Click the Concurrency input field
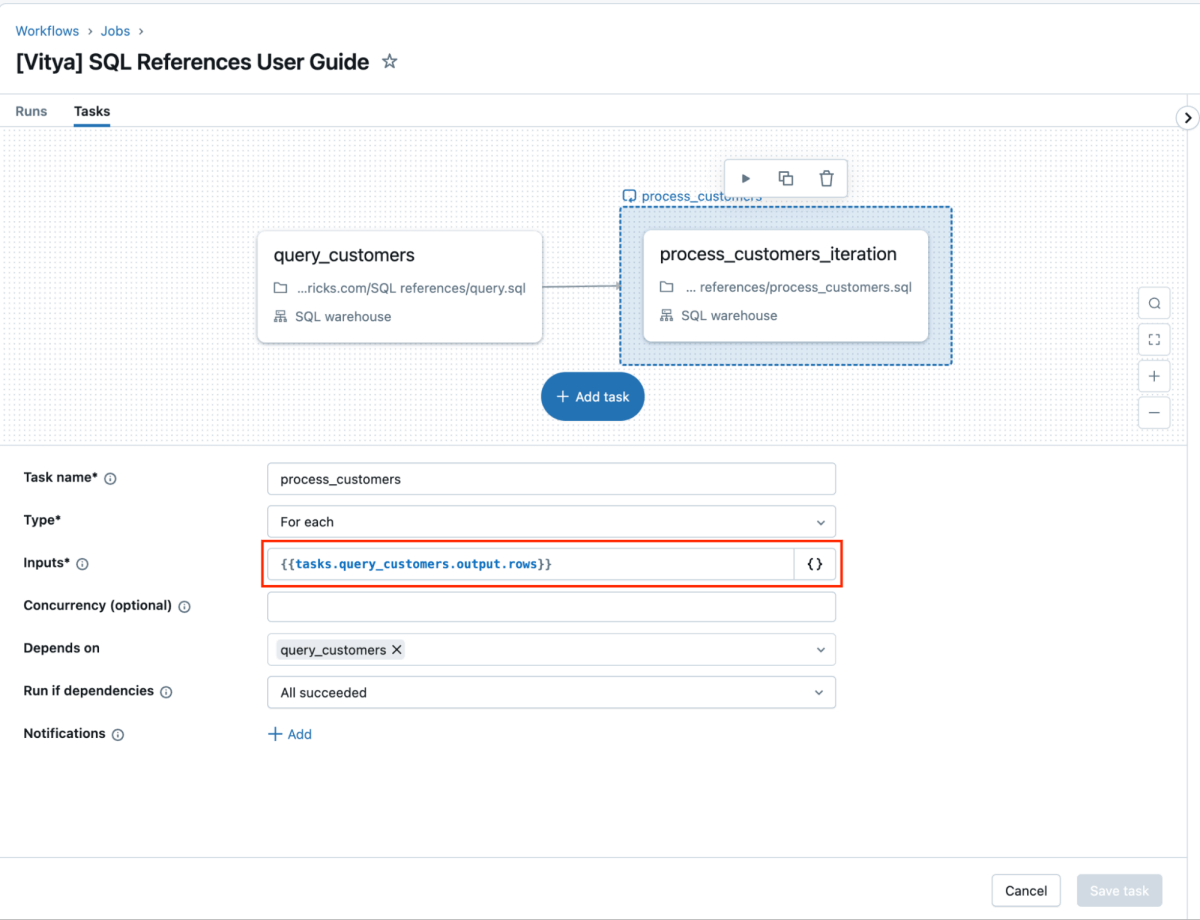1200x920 pixels. (x=551, y=607)
